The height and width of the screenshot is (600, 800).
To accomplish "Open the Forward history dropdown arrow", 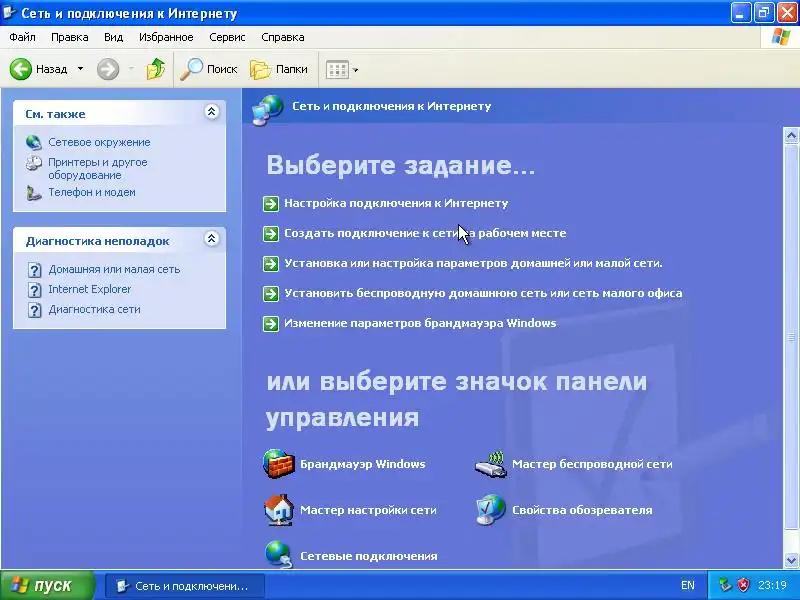I will [x=131, y=68].
